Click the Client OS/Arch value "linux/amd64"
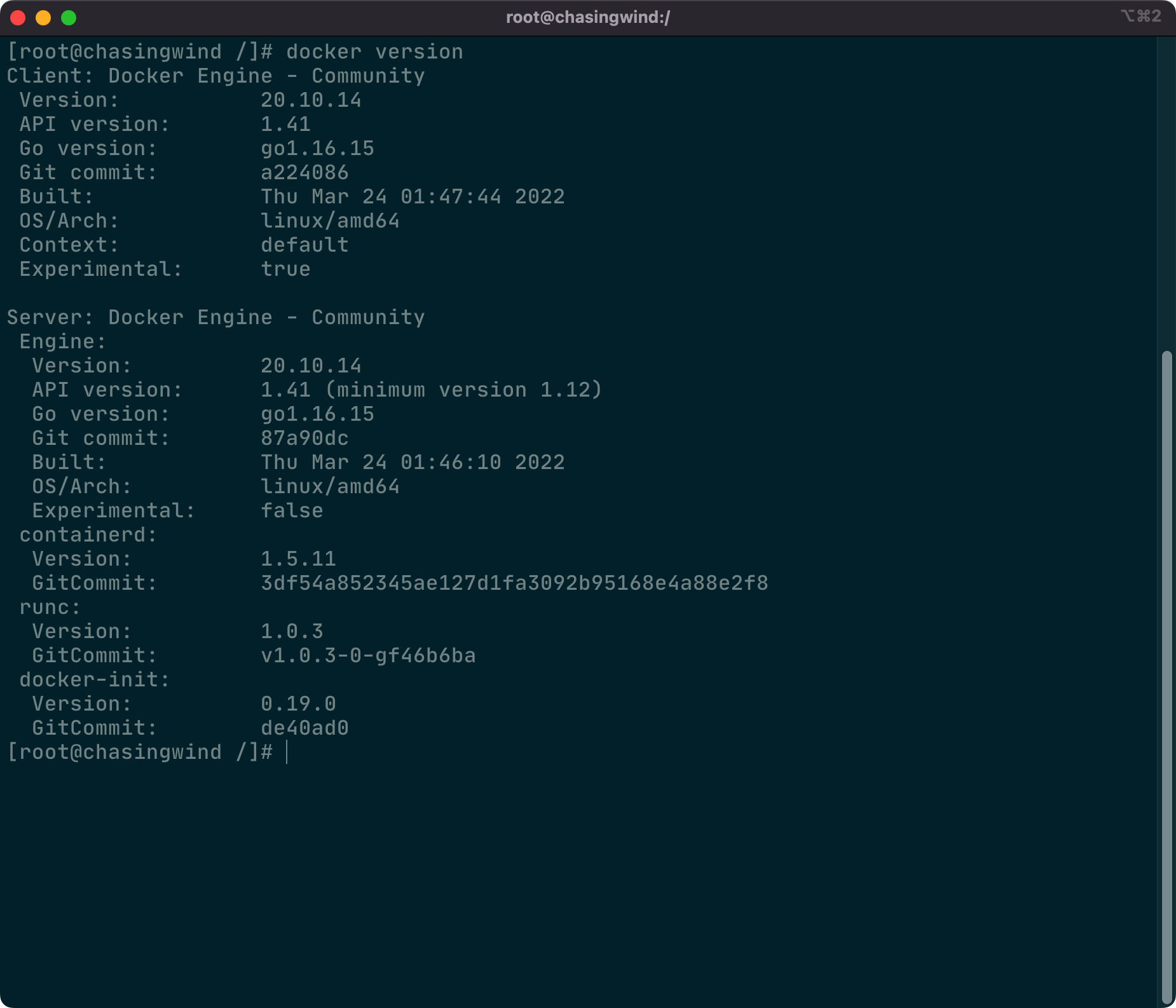Image resolution: width=1176 pixels, height=1008 pixels. [330, 221]
